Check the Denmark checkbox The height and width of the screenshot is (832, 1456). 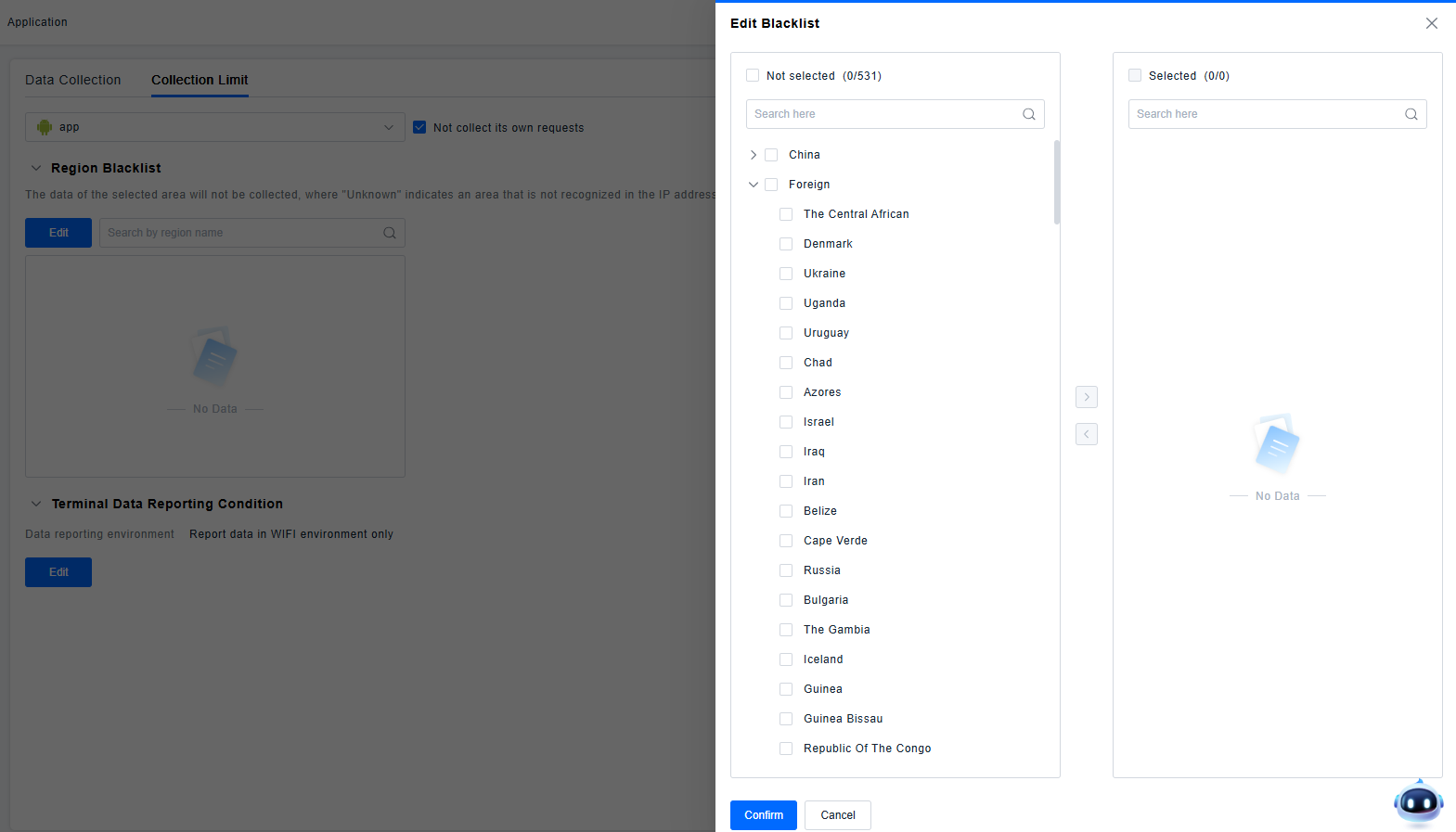786,244
